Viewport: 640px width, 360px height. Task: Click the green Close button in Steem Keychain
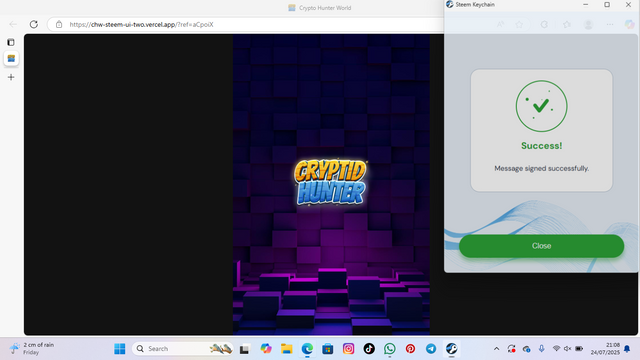coord(541,246)
